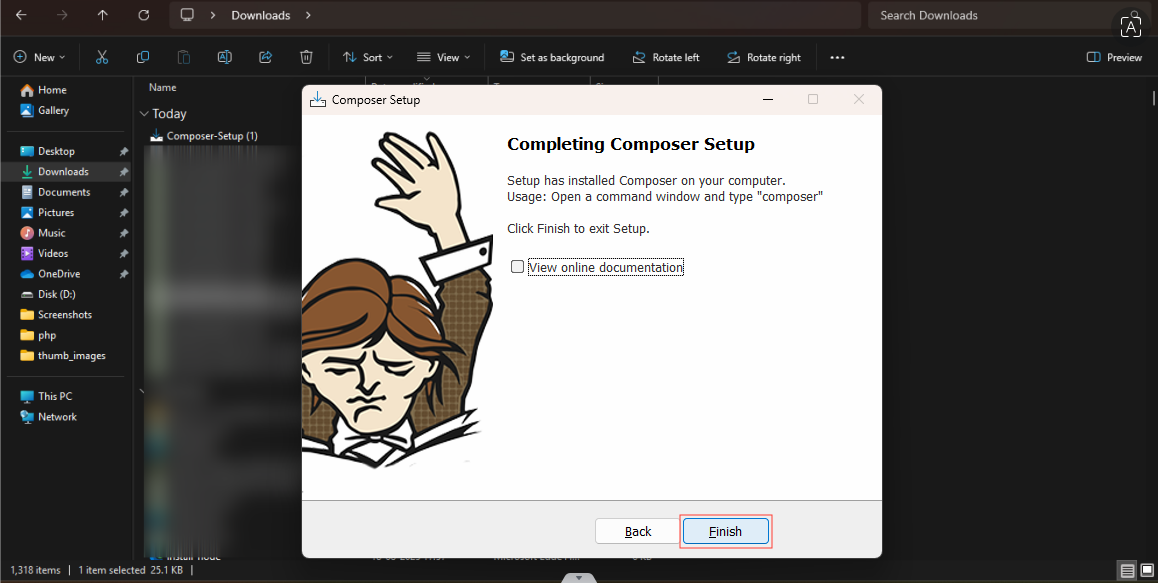Focus the Search Downloads field
Image resolution: width=1158 pixels, height=583 pixels.
click(1008, 16)
